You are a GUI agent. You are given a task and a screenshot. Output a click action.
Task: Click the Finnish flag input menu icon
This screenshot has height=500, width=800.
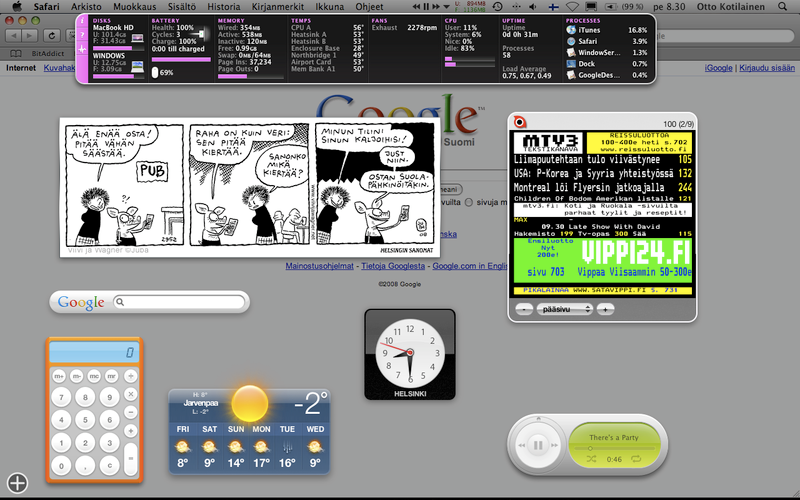(x=554, y=7)
